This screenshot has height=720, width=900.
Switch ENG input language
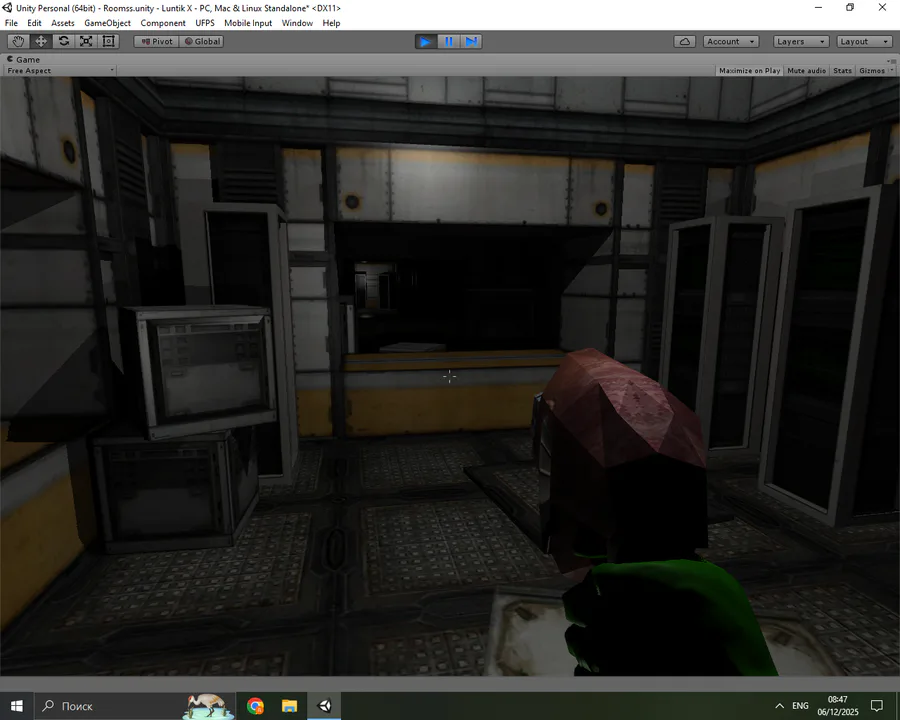(800, 706)
